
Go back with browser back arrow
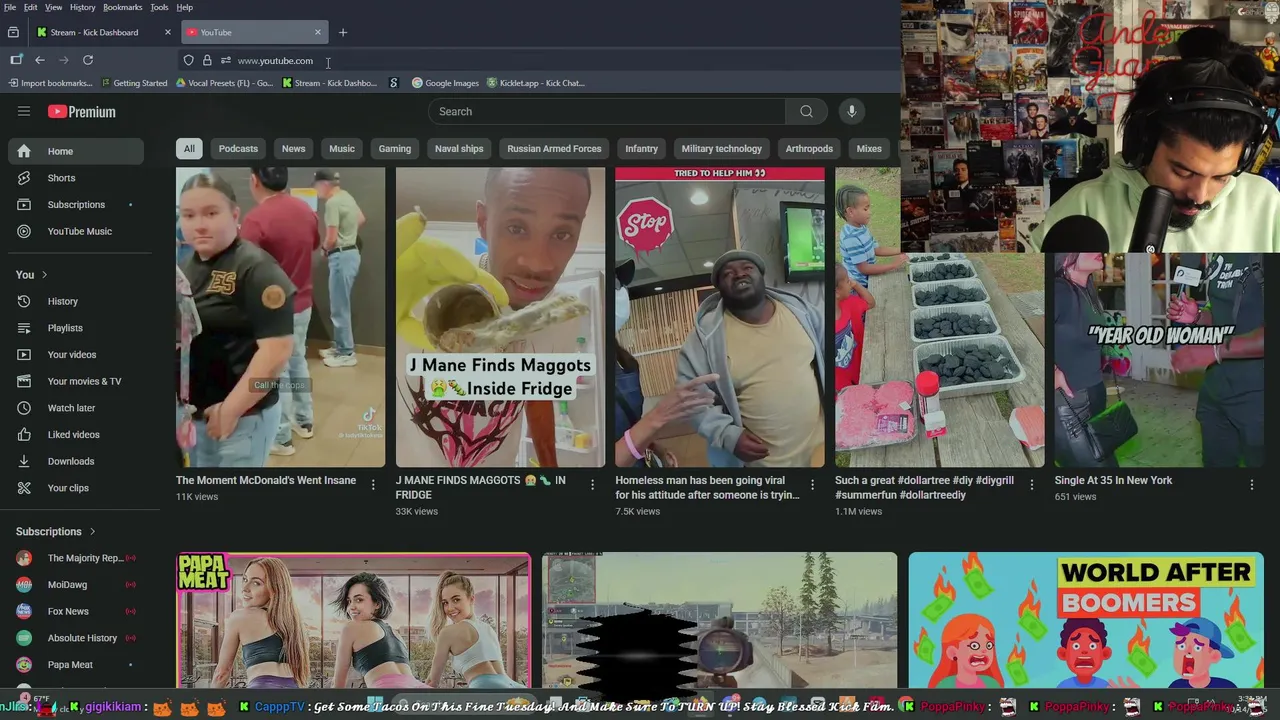[40, 60]
